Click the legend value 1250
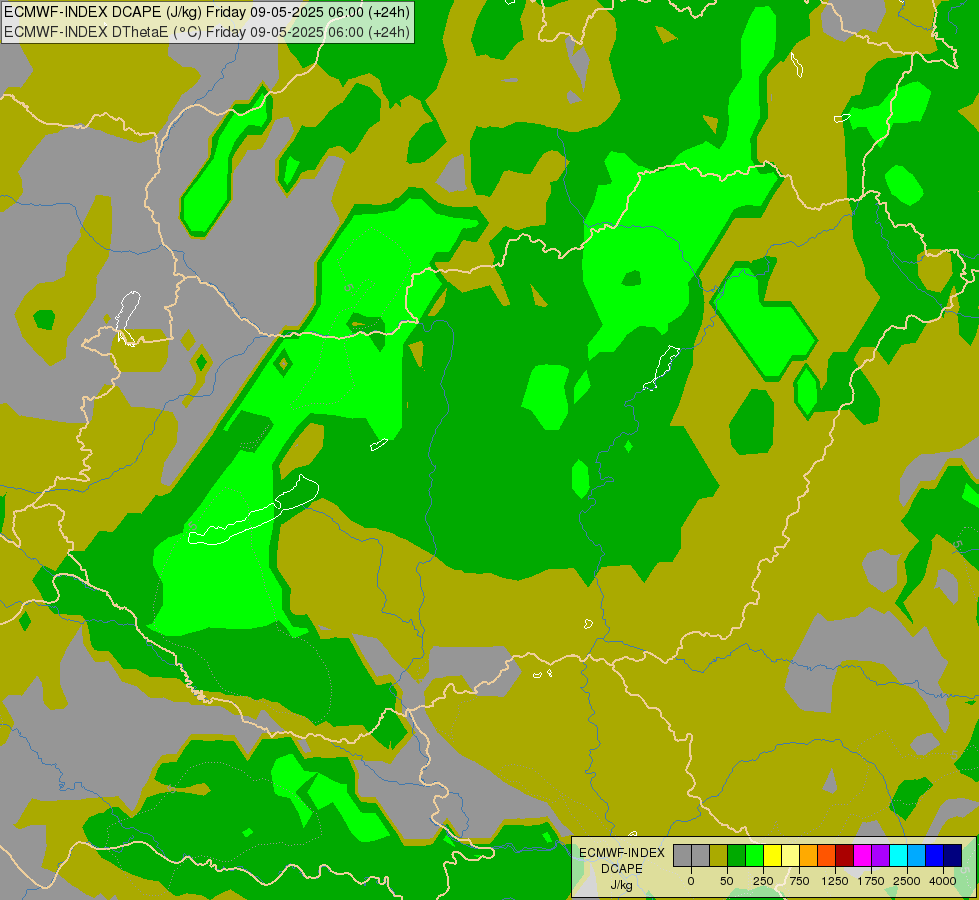979x900 pixels. [835, 881]
